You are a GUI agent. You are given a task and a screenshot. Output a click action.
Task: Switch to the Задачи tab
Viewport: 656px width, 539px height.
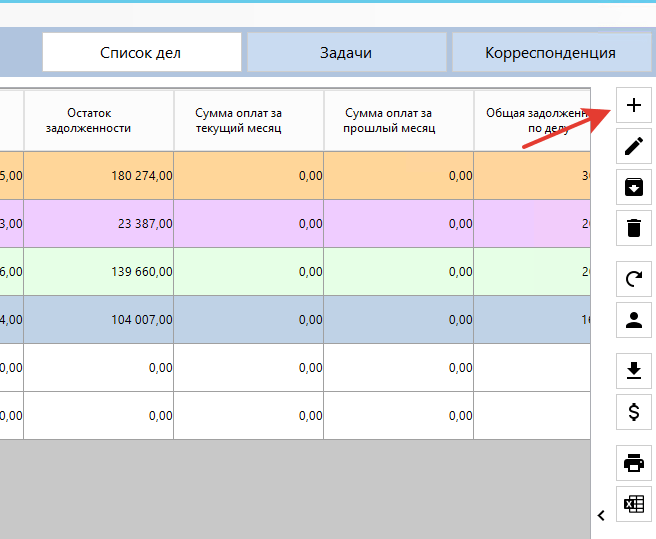pos(346,52)
